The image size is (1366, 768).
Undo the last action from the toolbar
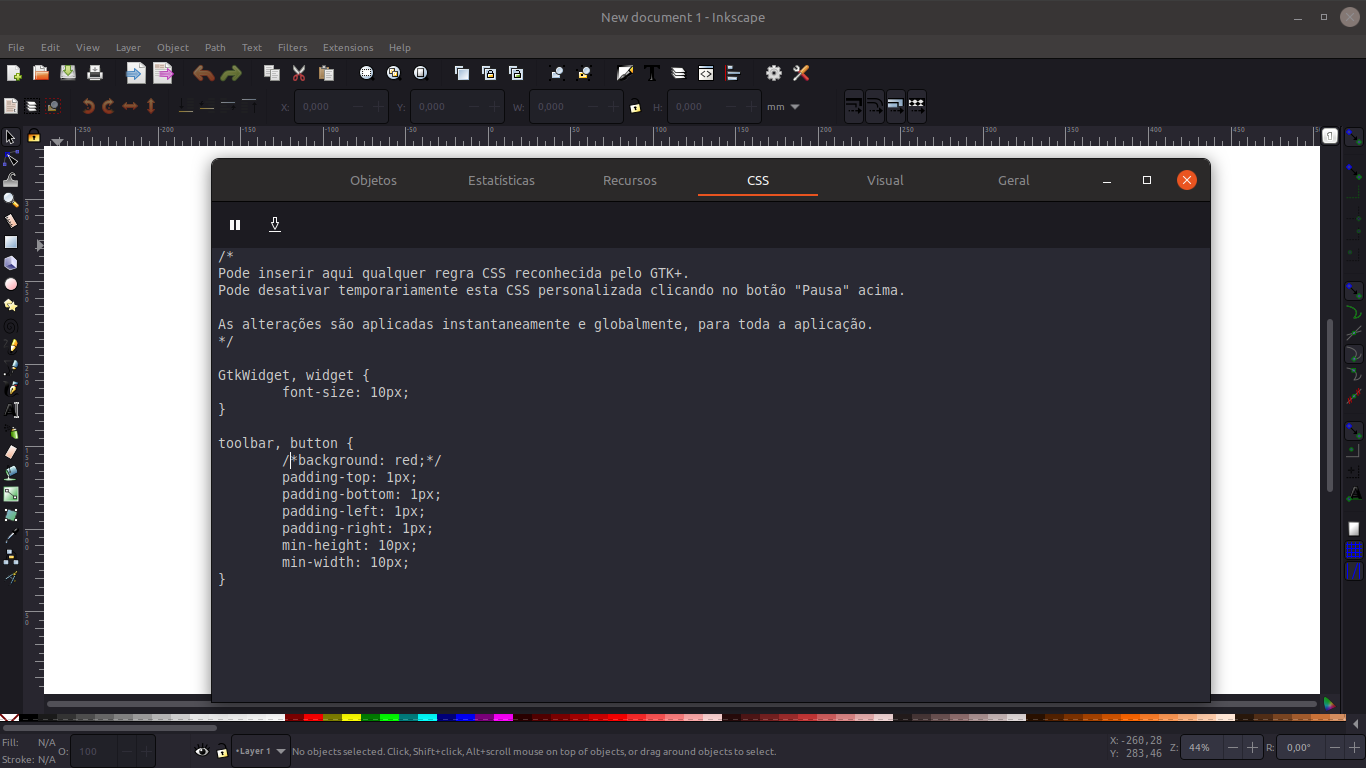[x=204, y=73]
